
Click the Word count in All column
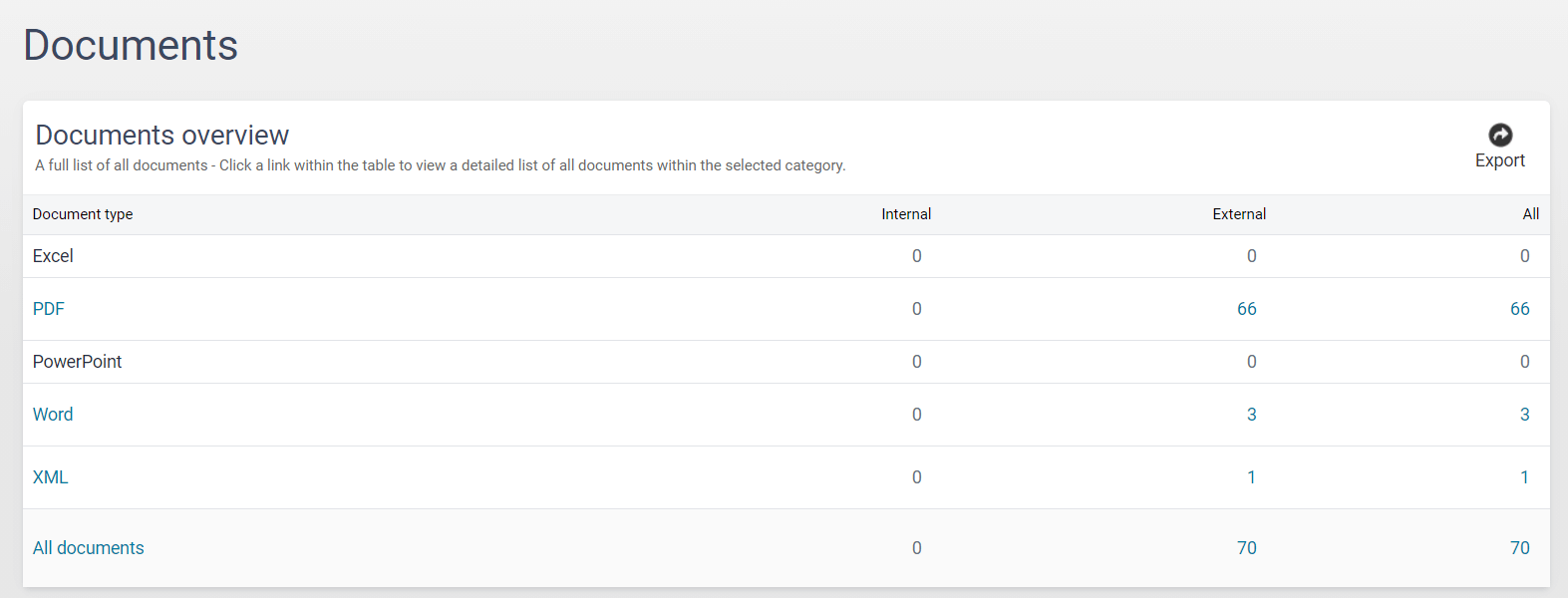pyautogui.click(x=1524, y=415)
